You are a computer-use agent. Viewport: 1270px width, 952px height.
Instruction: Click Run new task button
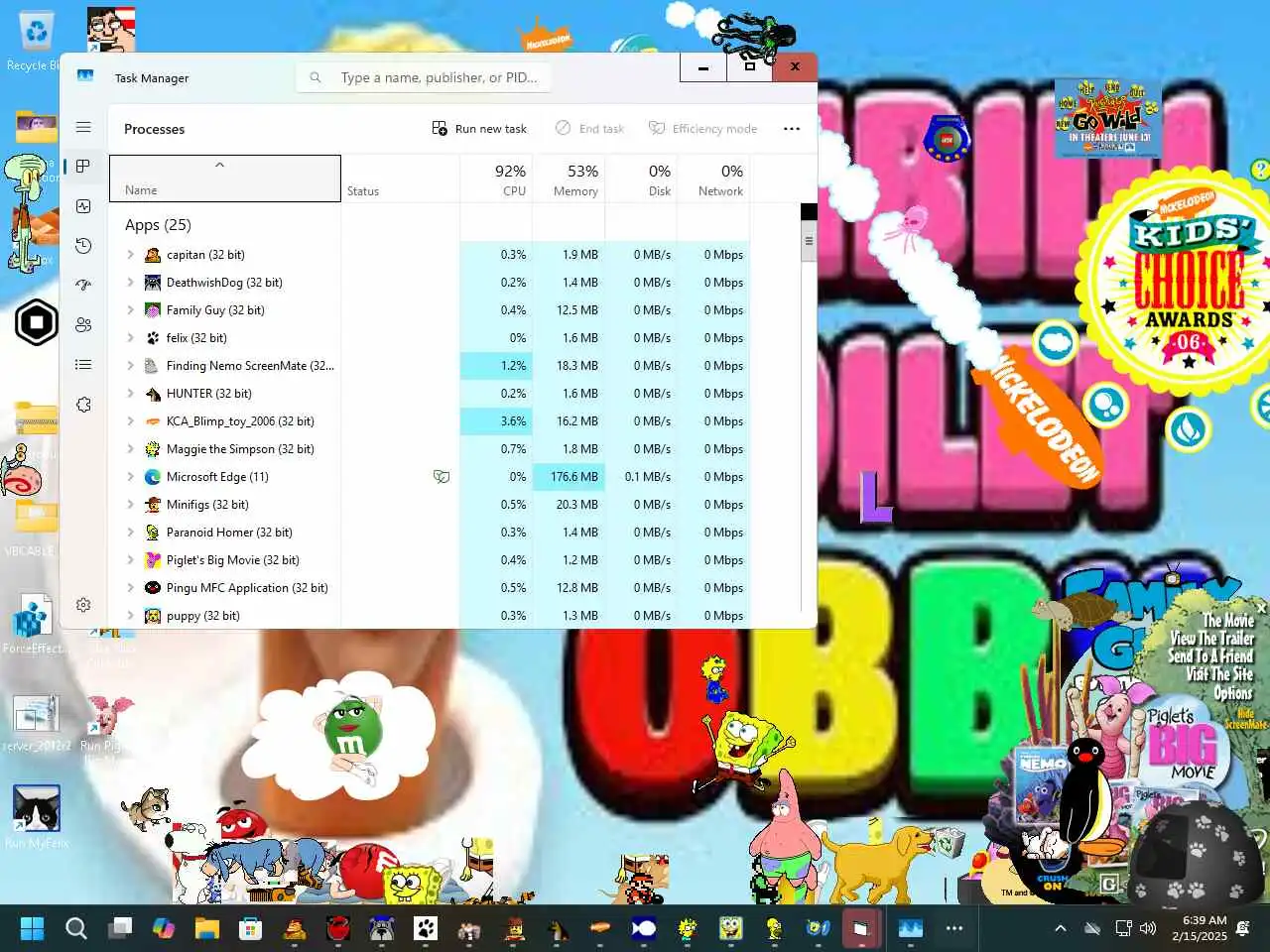tap(479, 129)
